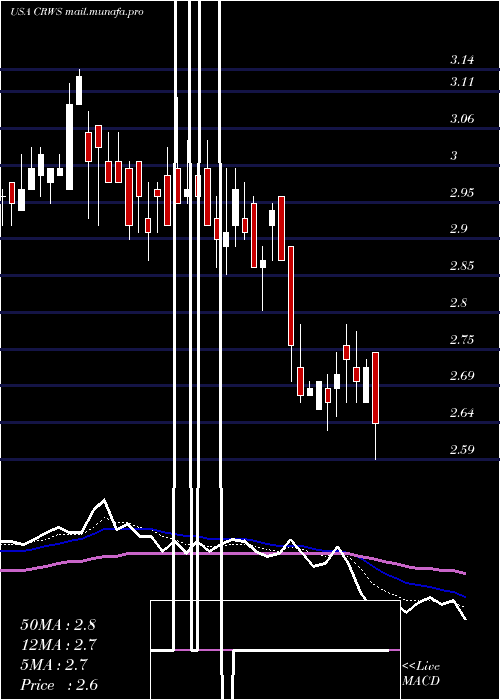This screenshot has width=500, height=700.
Task: Click the 2.85 price axis label
Action: (462, 266)
